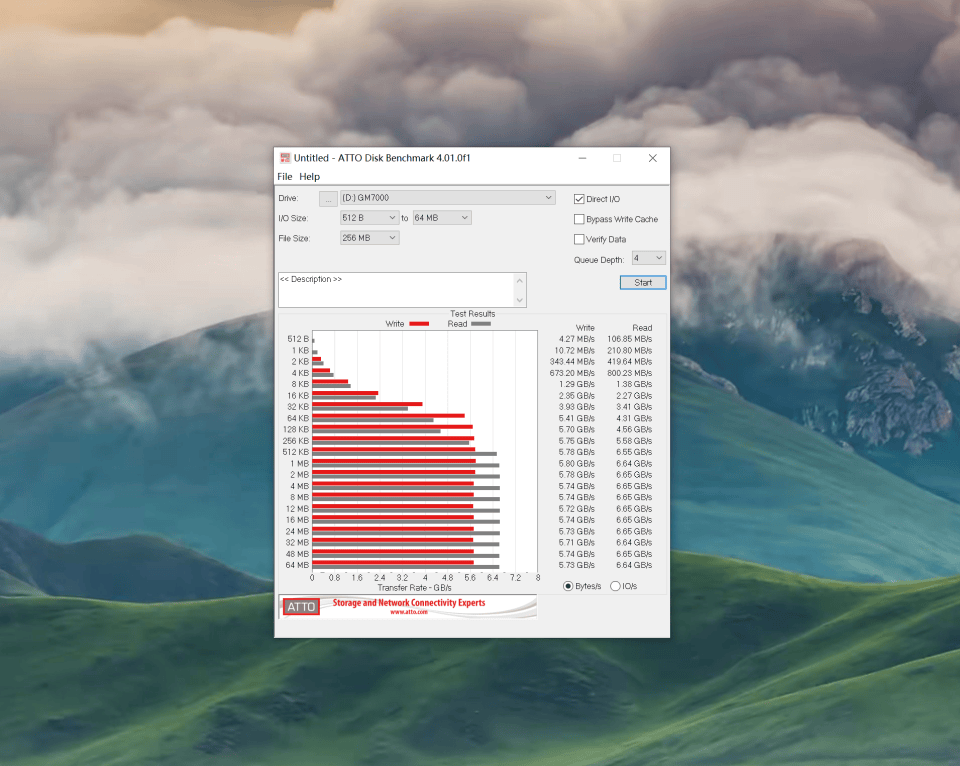Click the gray Read legend swatch
The height and width of the screenshot is (766, 960).
coord(481,324)
